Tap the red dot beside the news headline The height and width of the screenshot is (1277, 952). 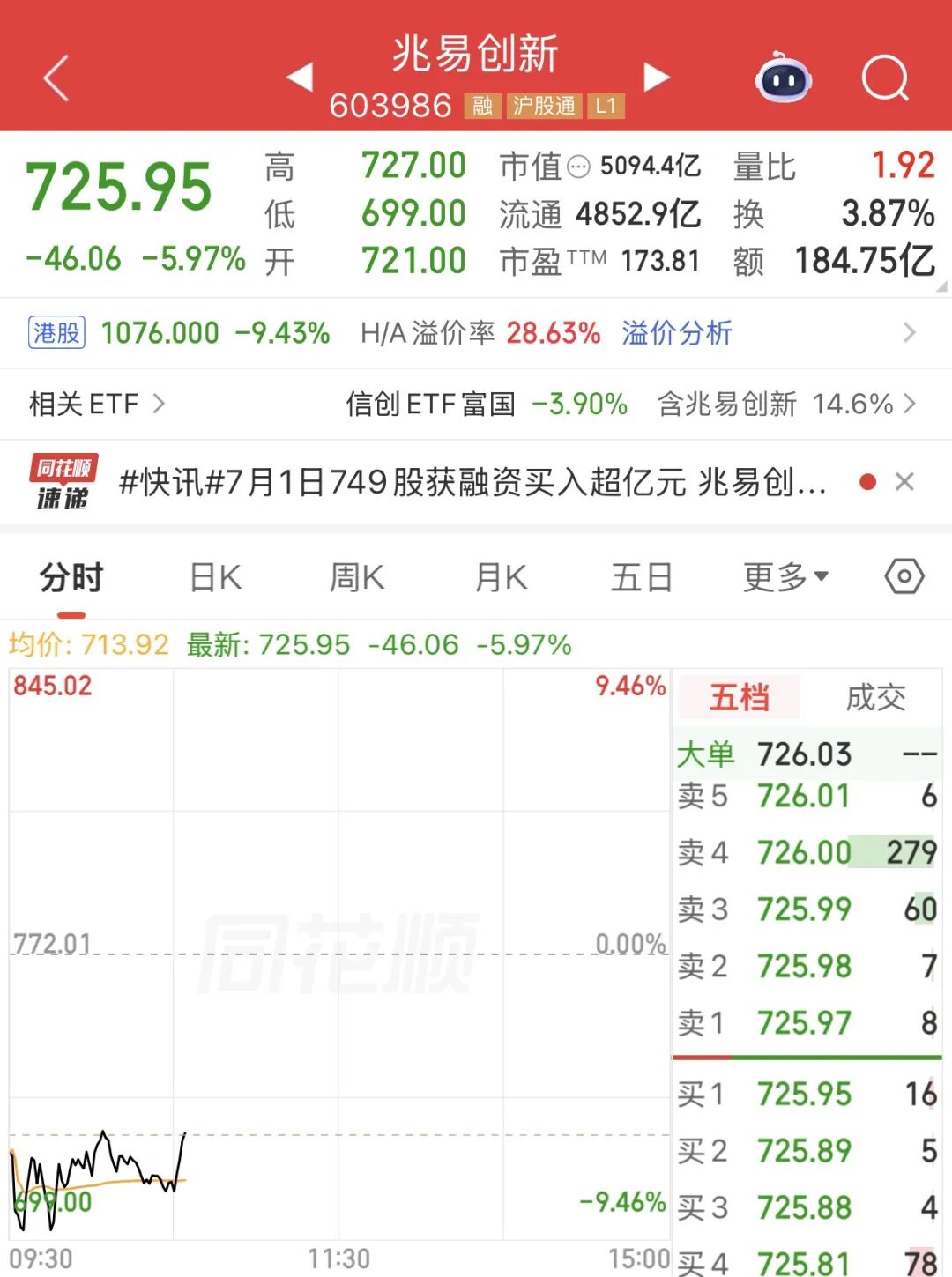click(867, 482)
